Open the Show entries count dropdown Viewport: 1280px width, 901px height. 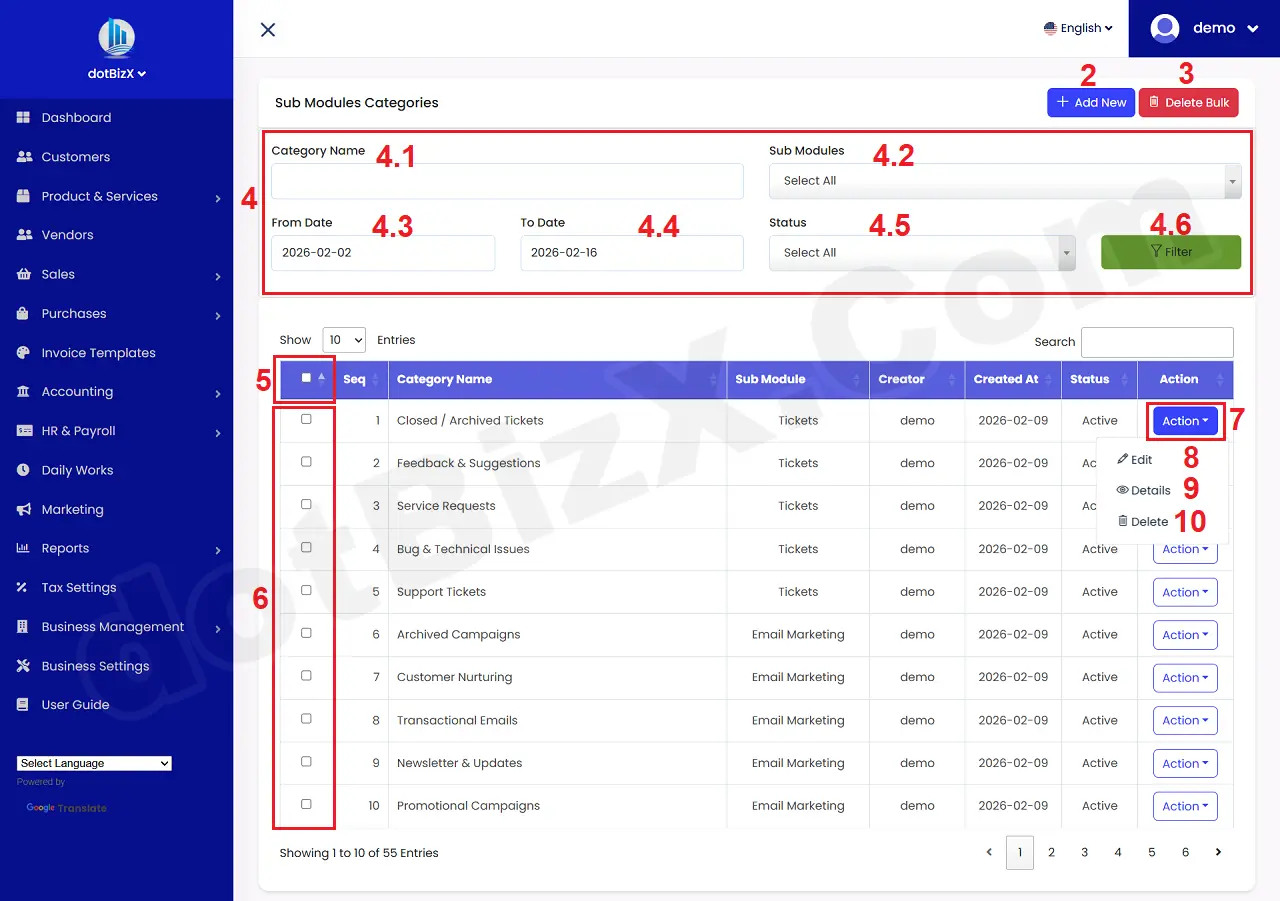click(344, 340)
